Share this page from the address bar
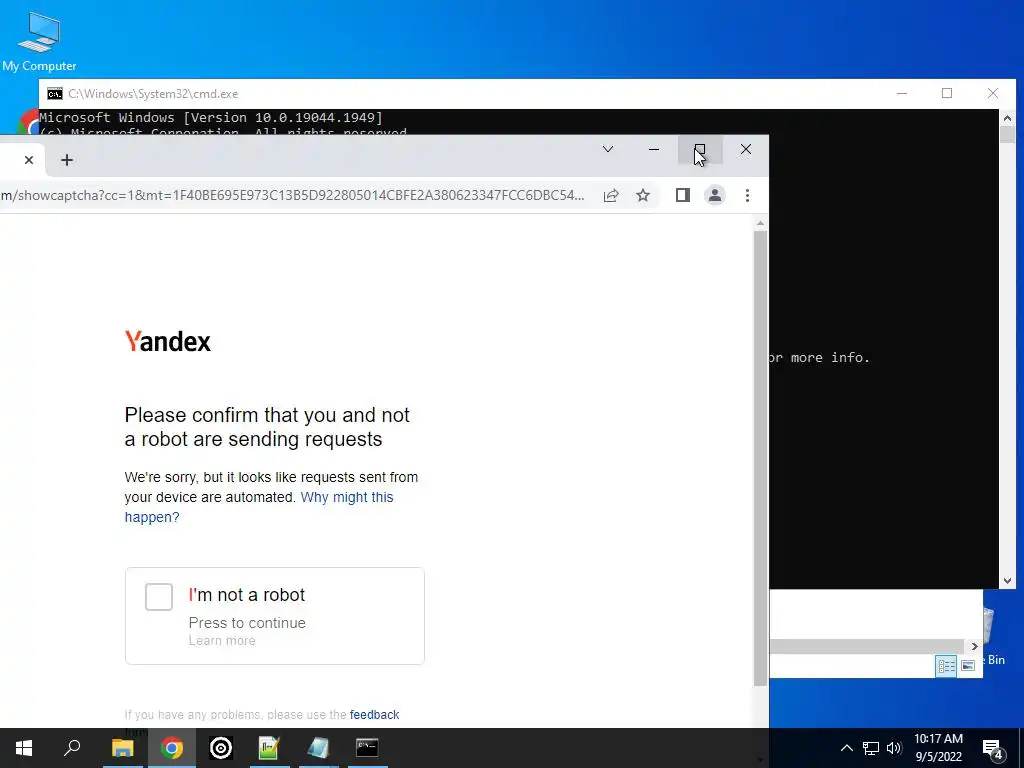 pos(611,195)
